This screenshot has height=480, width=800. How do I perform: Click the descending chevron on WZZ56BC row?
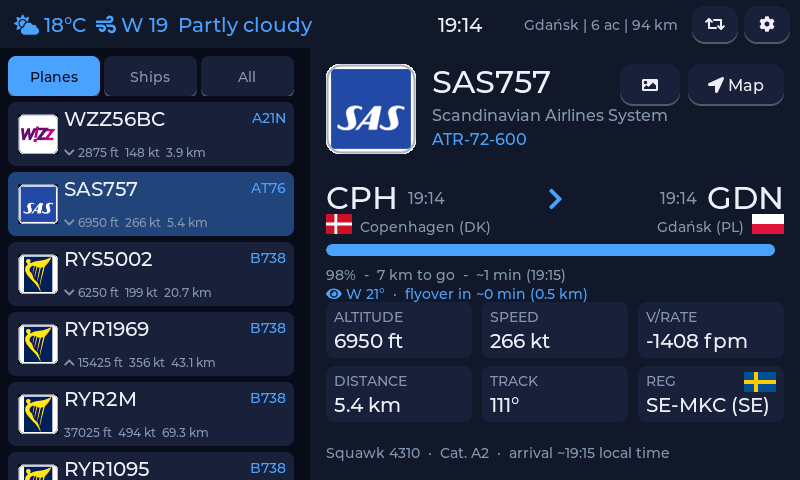69,153
